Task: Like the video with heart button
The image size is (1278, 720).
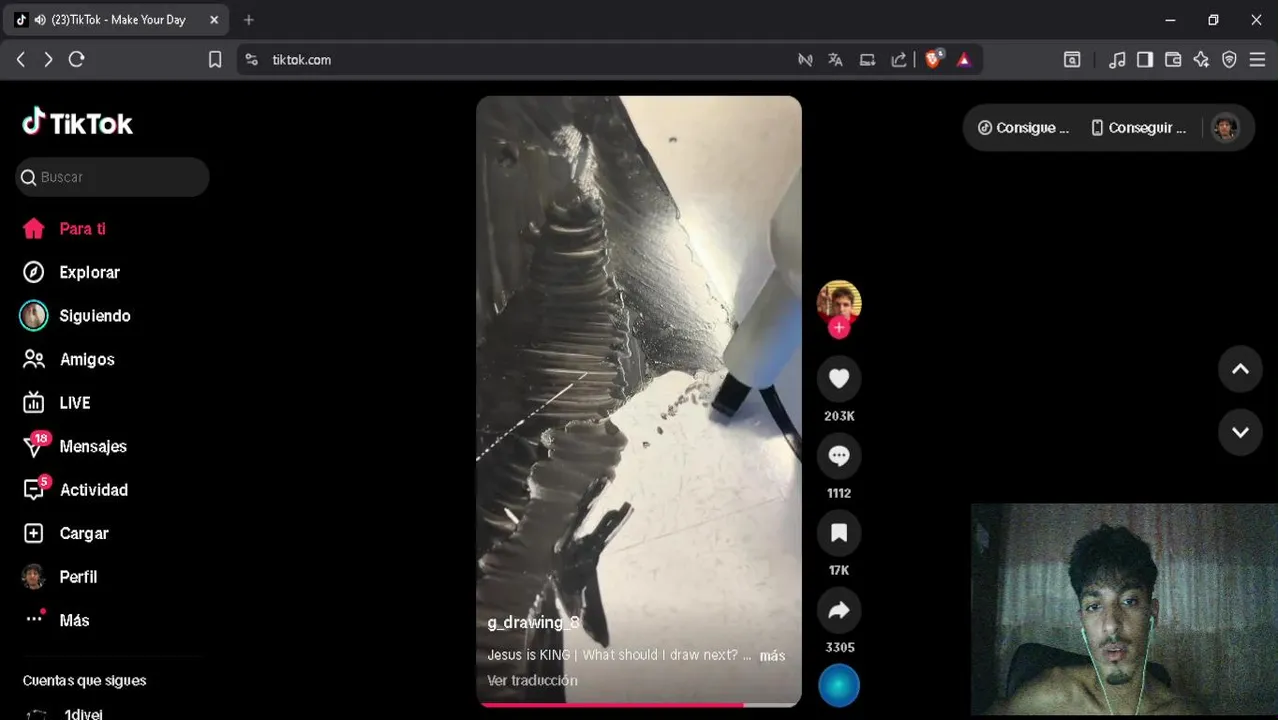Action: [839, 378]
